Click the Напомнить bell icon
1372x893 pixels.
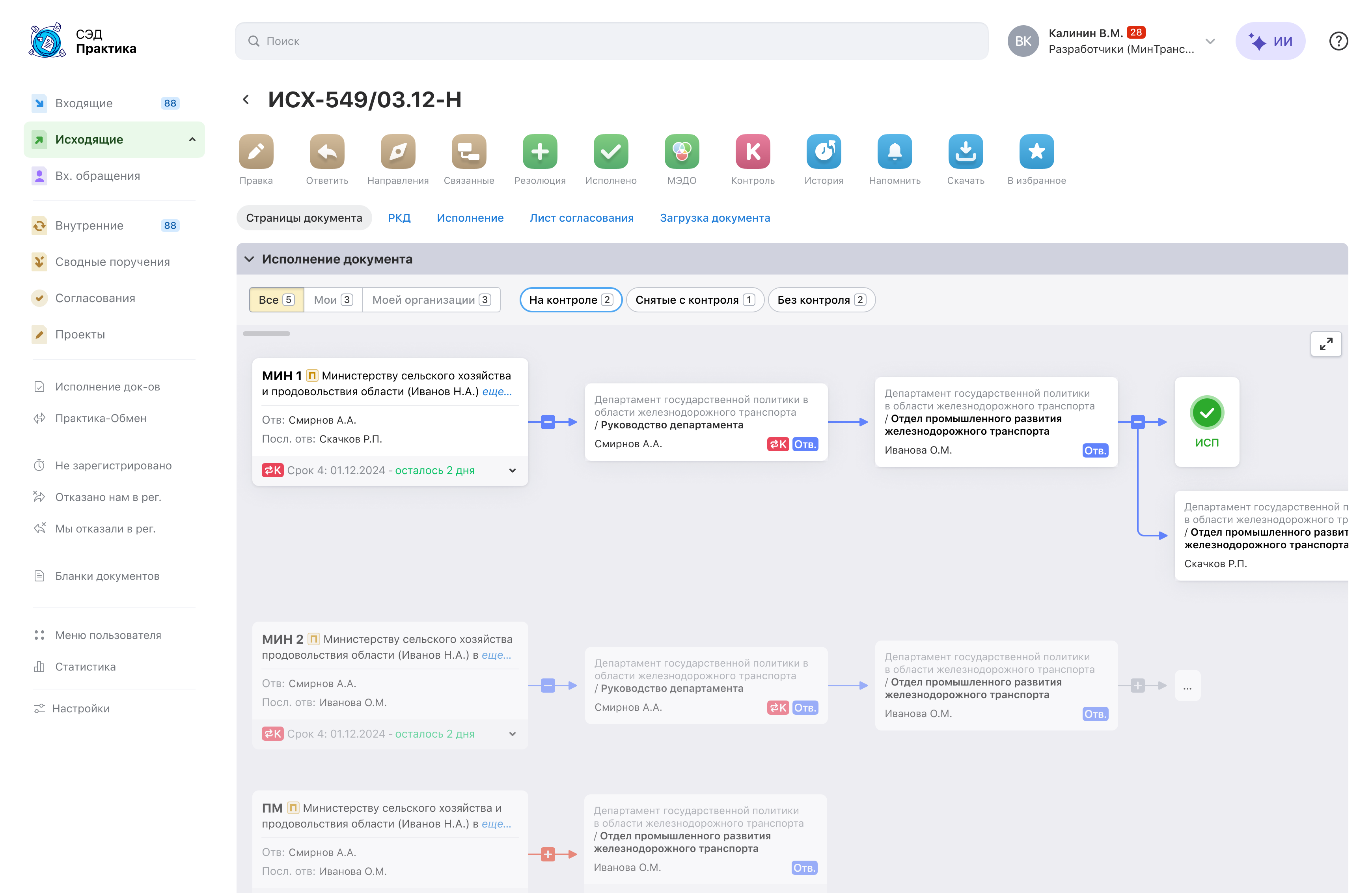894,152
